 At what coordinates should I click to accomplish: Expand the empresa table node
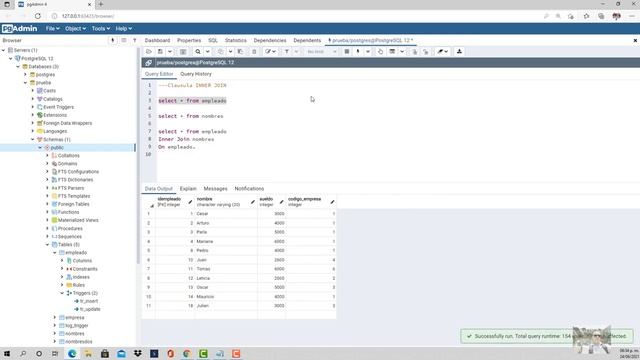click(55, 317)
